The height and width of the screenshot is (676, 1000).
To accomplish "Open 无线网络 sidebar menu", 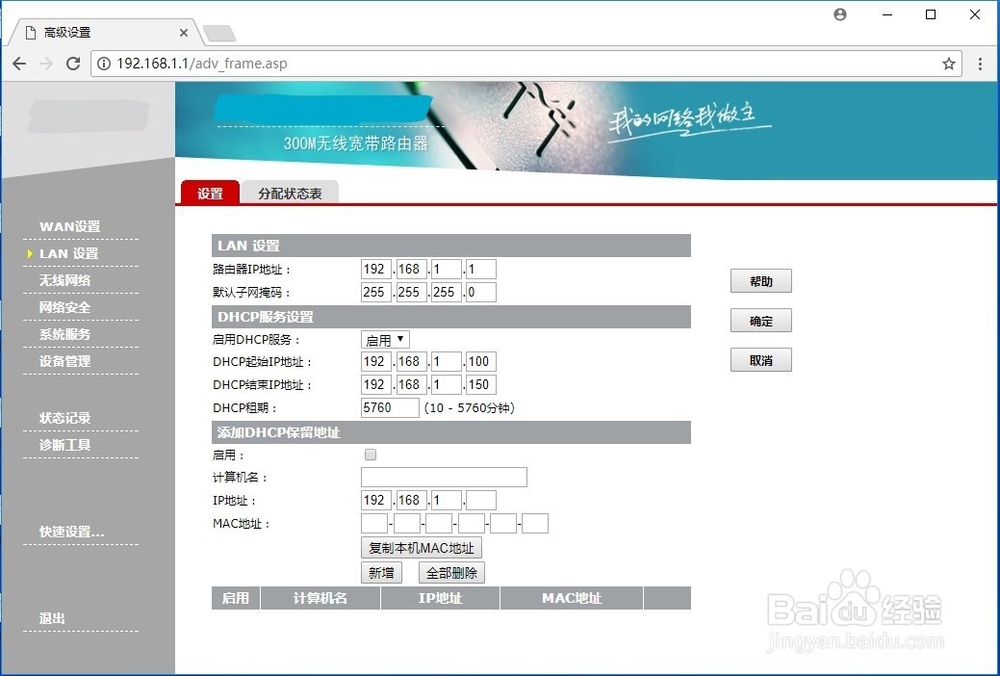I will pos(65,280).
